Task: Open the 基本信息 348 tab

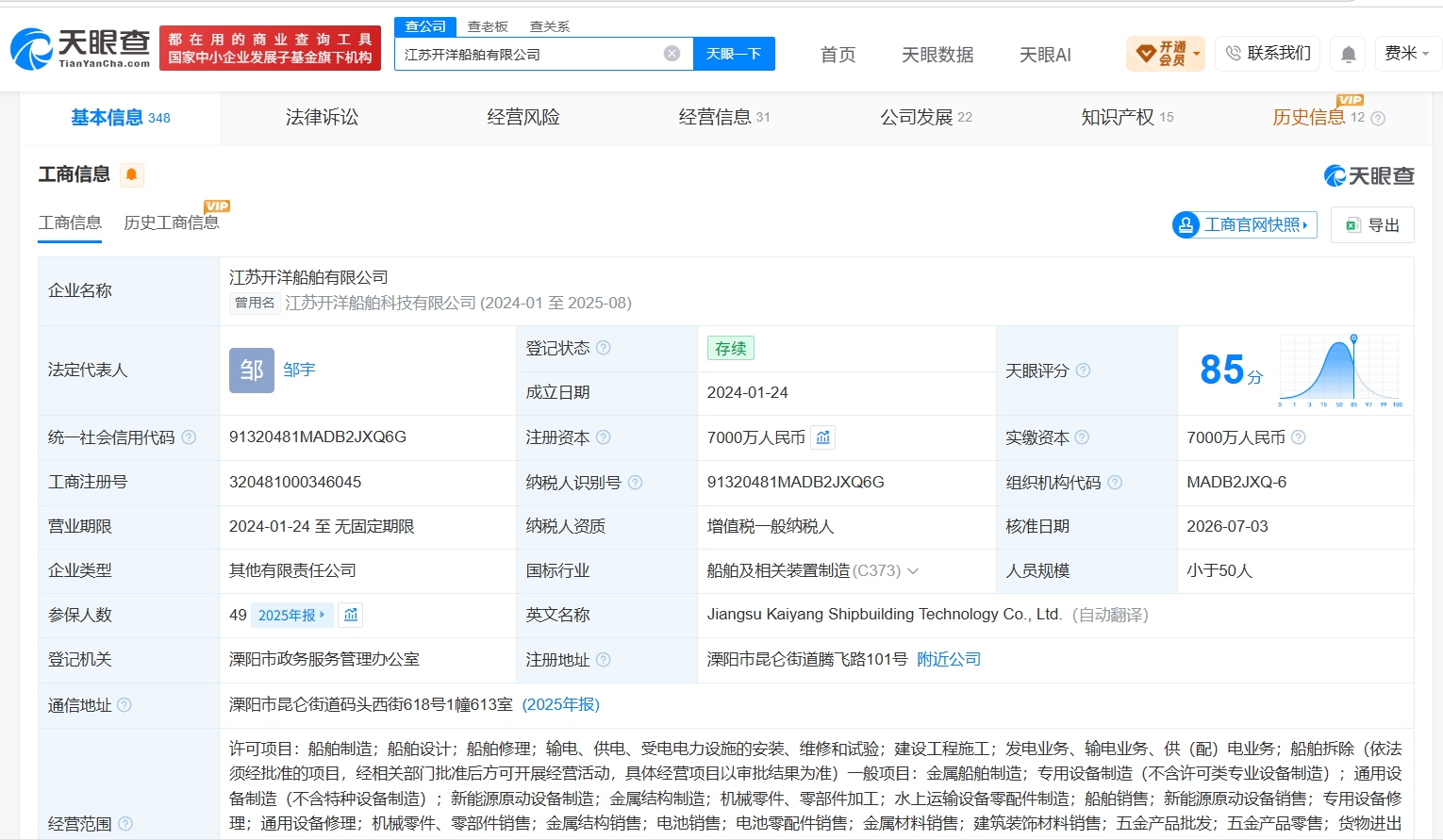Action: tap(121, 118)
